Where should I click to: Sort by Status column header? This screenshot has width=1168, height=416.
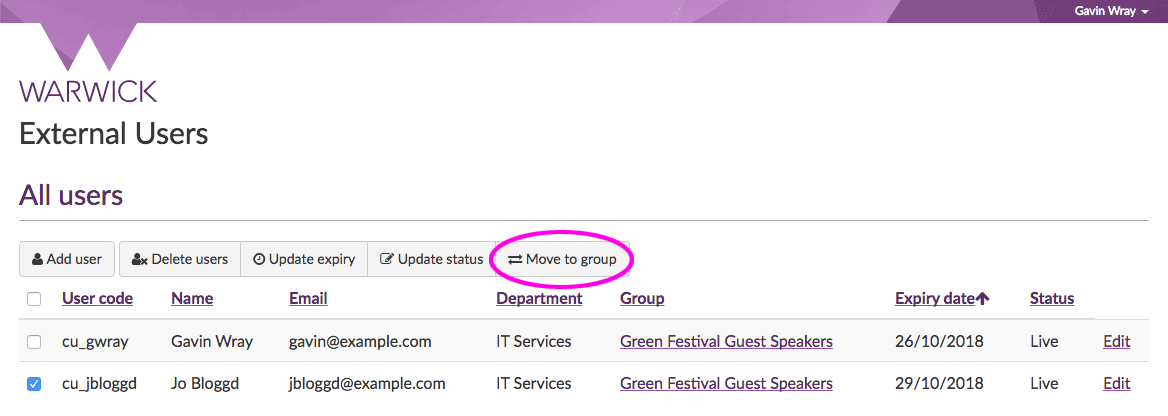coord(1052,298)
